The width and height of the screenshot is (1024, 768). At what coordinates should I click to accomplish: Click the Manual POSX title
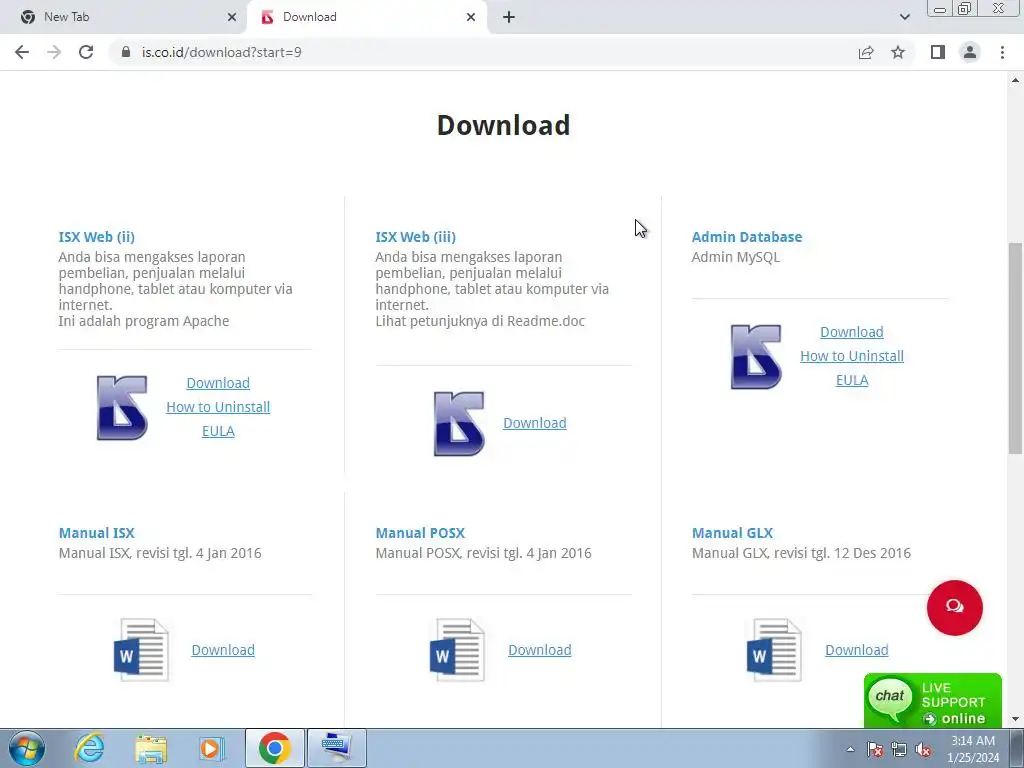point(420,533)
